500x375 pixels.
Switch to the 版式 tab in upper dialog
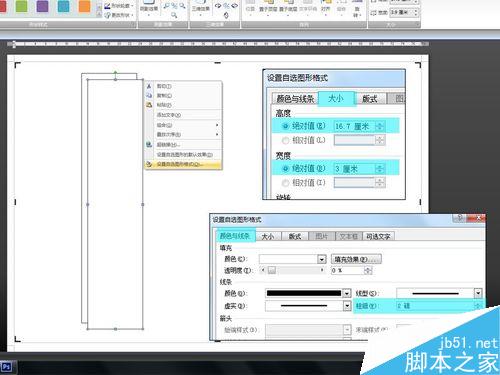tap(370, 99)
